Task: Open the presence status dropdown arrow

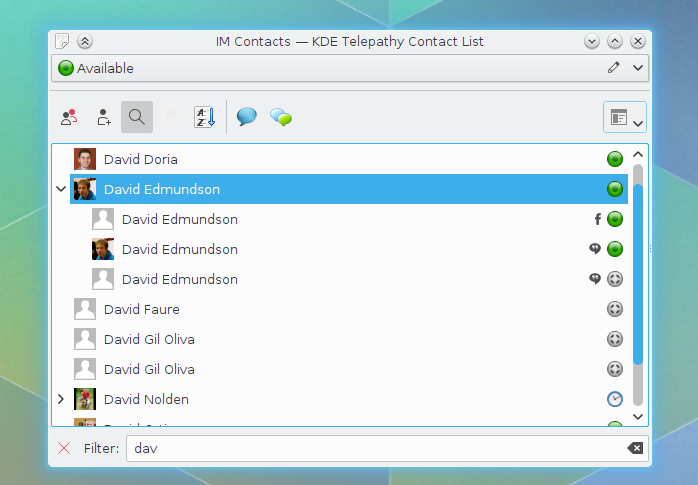Action: [x=638, y=68]
